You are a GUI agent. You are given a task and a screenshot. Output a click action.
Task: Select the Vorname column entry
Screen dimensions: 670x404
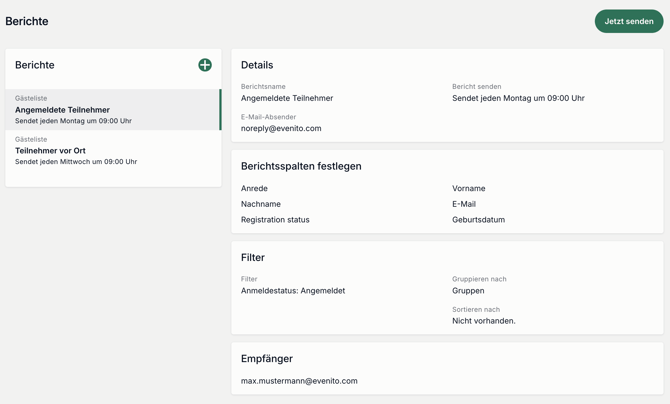tap(468, 188)
